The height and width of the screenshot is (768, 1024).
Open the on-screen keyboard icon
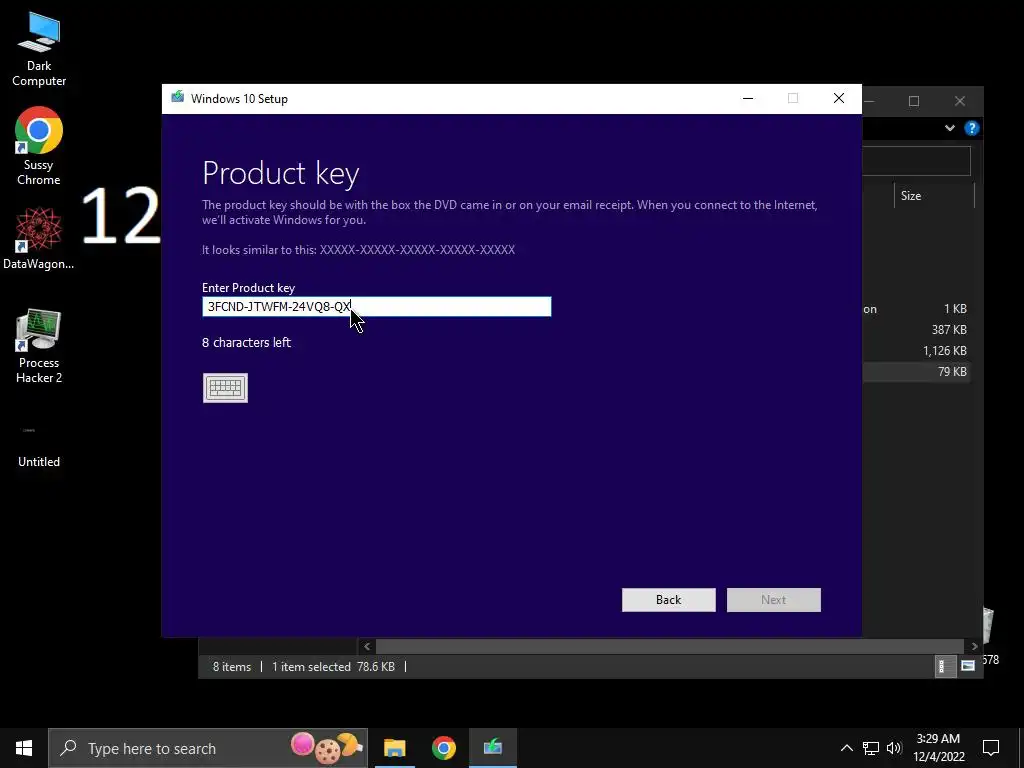pos(225,388)
